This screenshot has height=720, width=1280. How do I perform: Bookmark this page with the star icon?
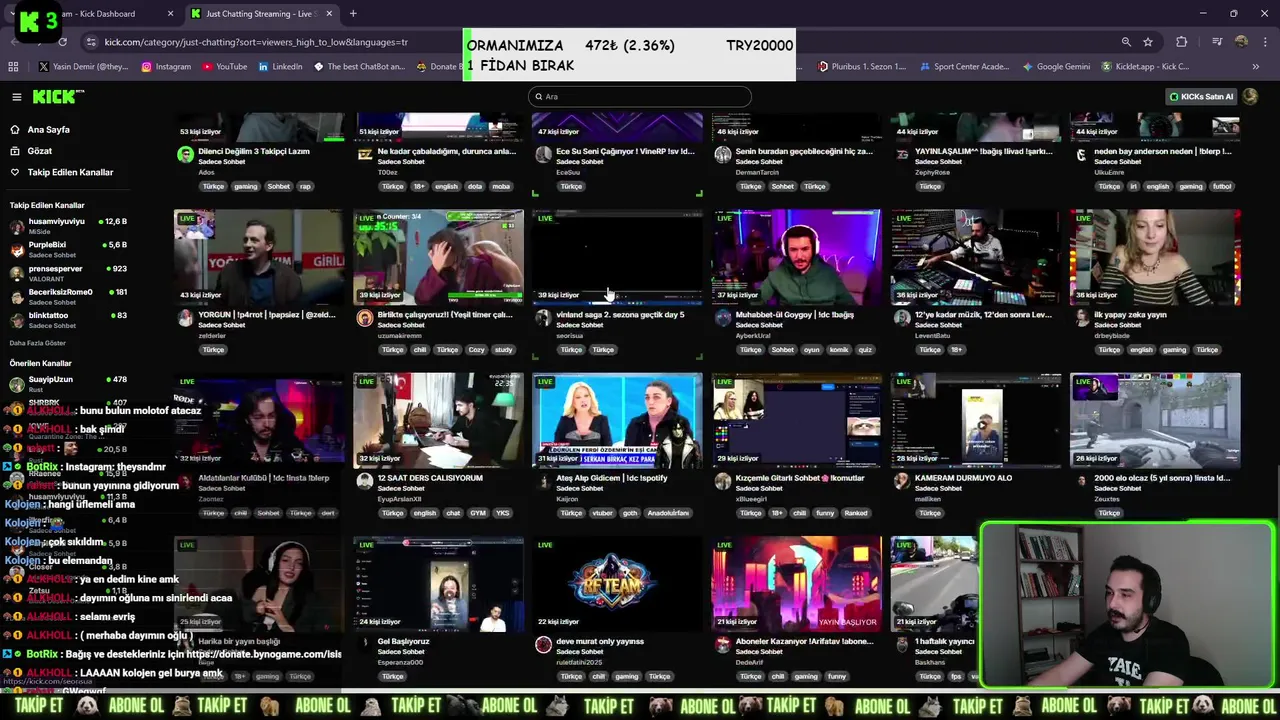coord(1148,42)
